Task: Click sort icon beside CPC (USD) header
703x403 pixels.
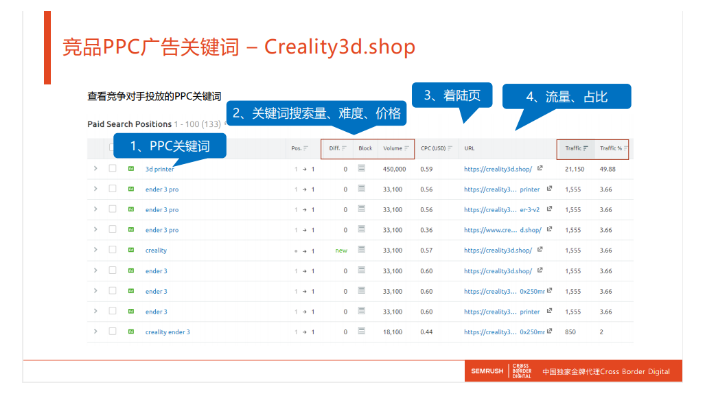Action: [x=450, y=148]
